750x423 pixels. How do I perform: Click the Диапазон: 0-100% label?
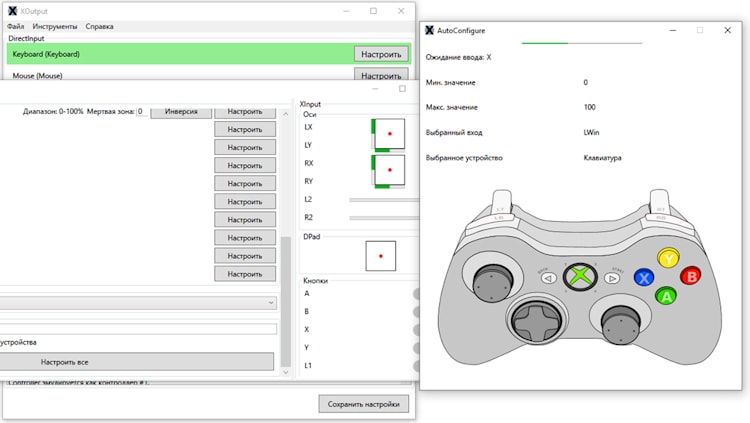tap(53, 111)
